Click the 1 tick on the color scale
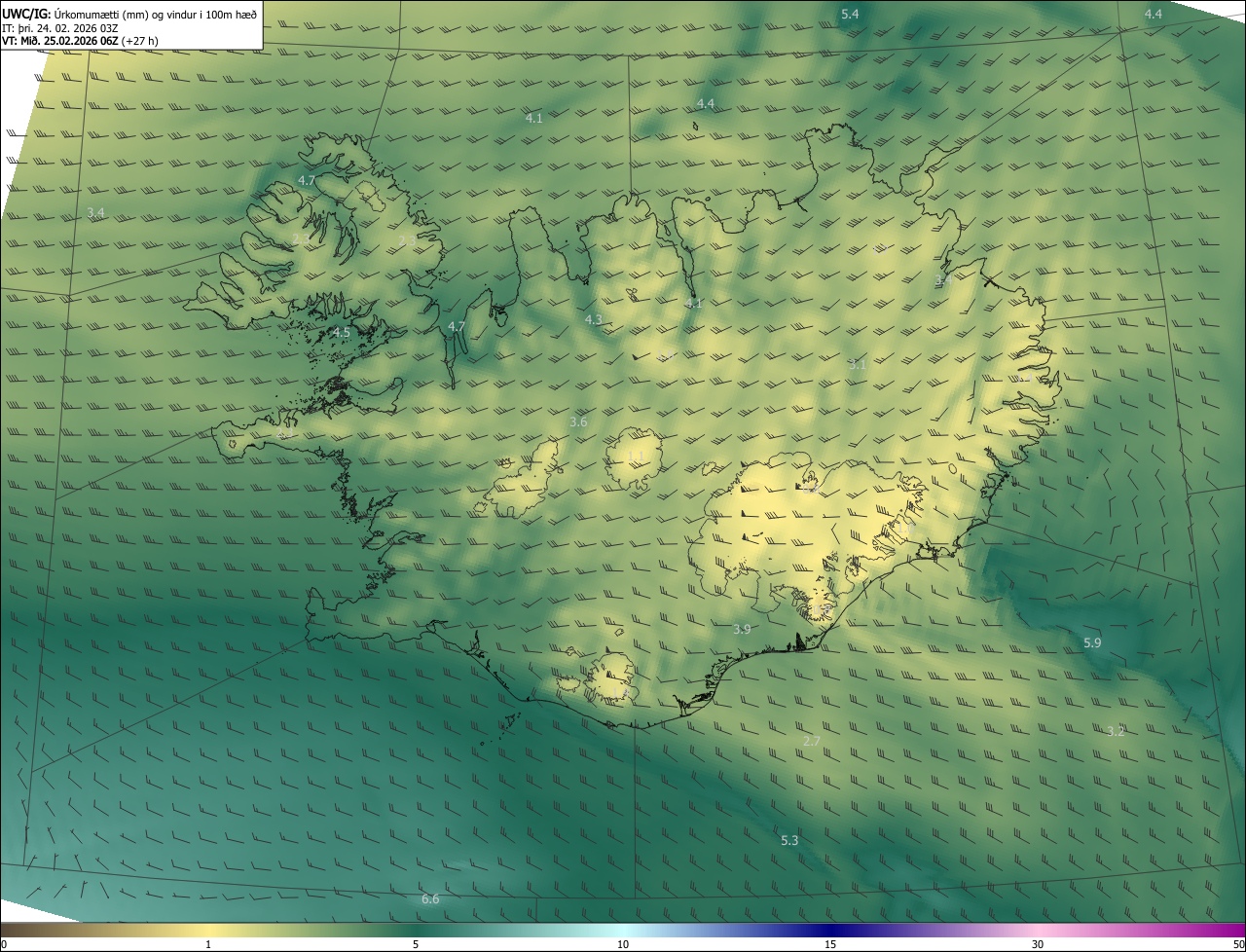This screenshot has height=952, width=1246. coord(208,945)
